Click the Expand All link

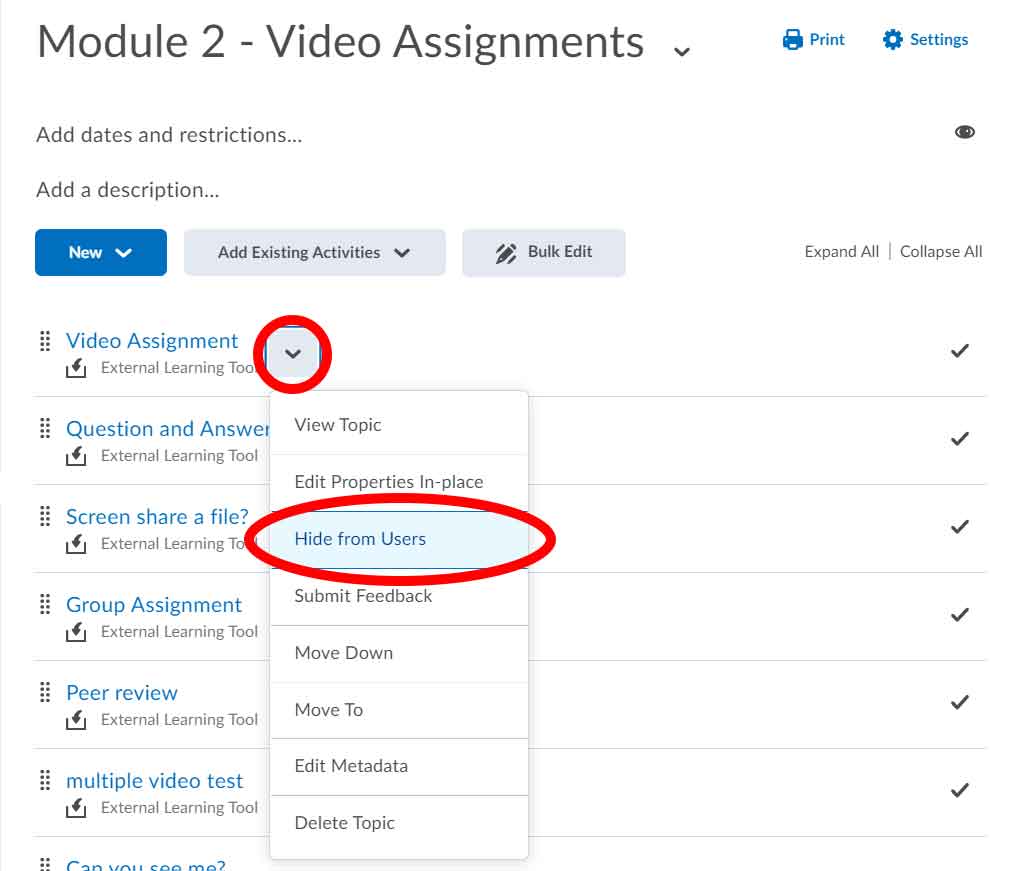pos(841,252)
